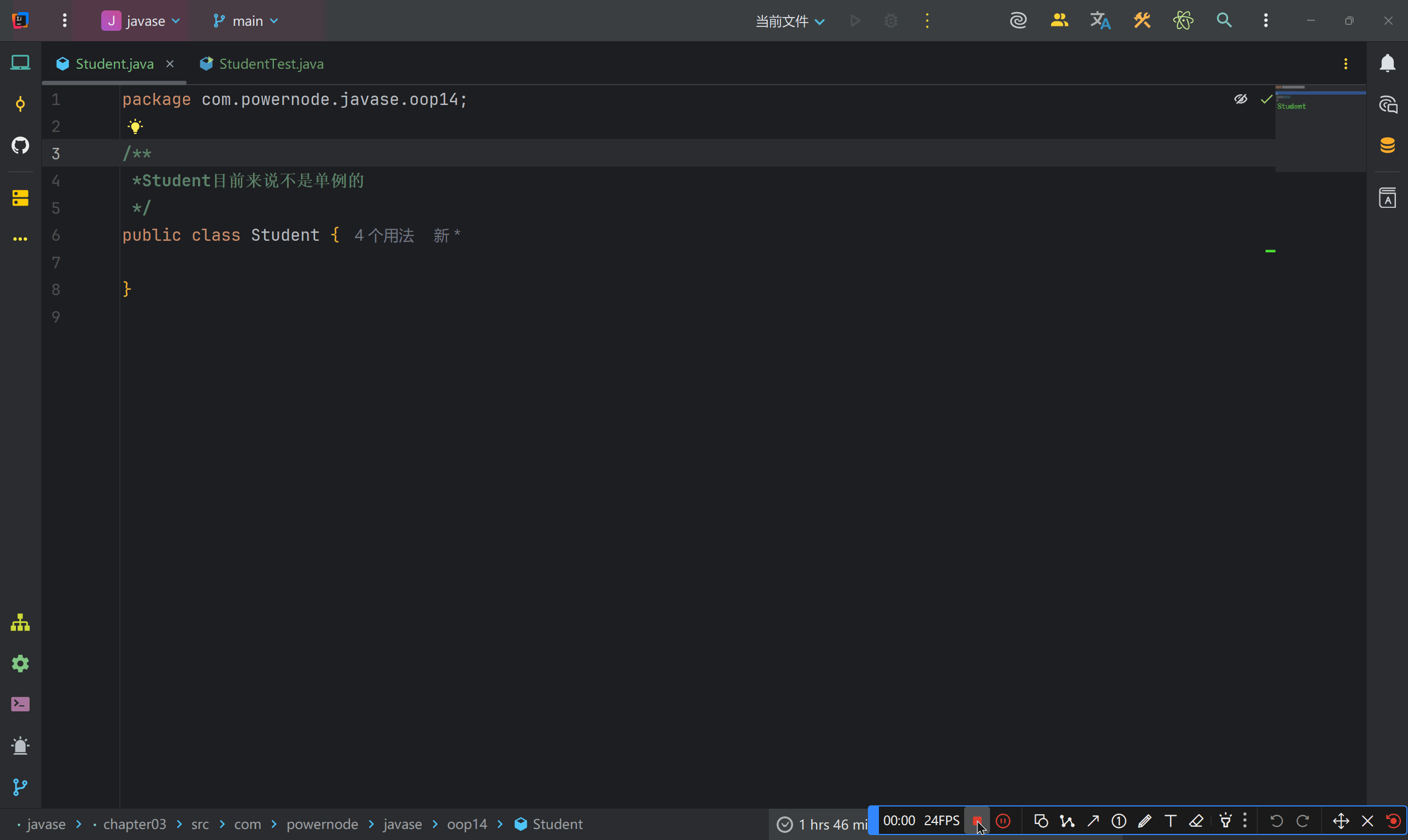Screen dimensions: 1408x840
Task: Open the Terminal tool window
Action: point(20,704)
